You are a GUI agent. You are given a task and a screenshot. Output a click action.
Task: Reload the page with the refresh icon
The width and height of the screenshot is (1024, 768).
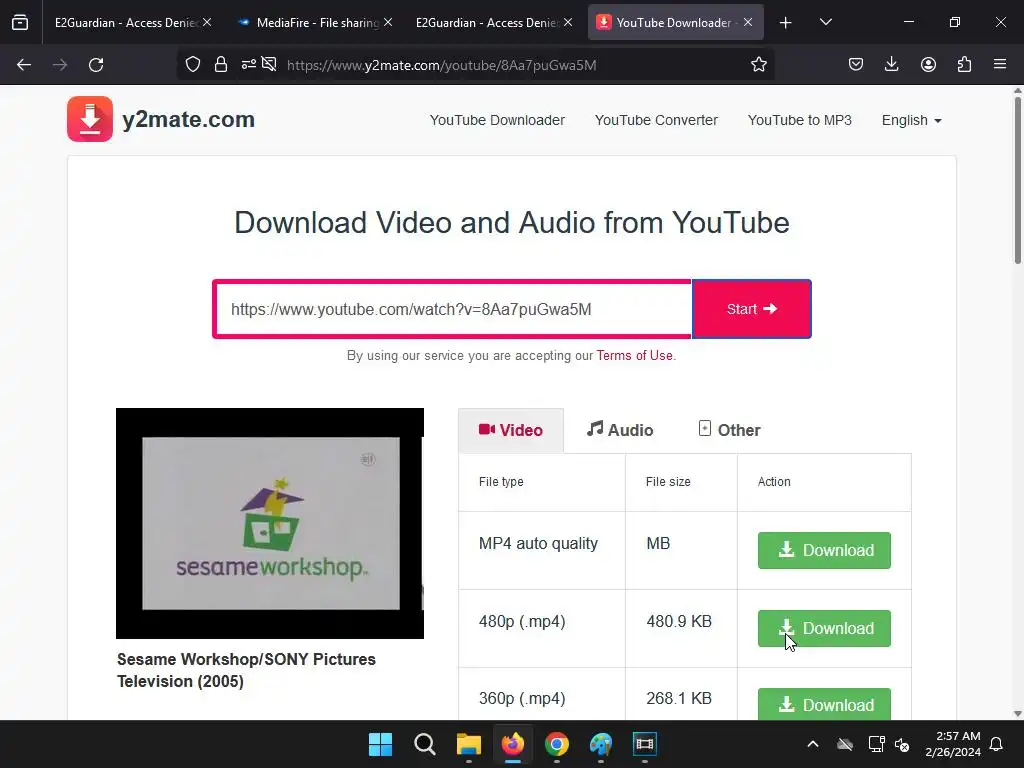click(x=96, y=65)
